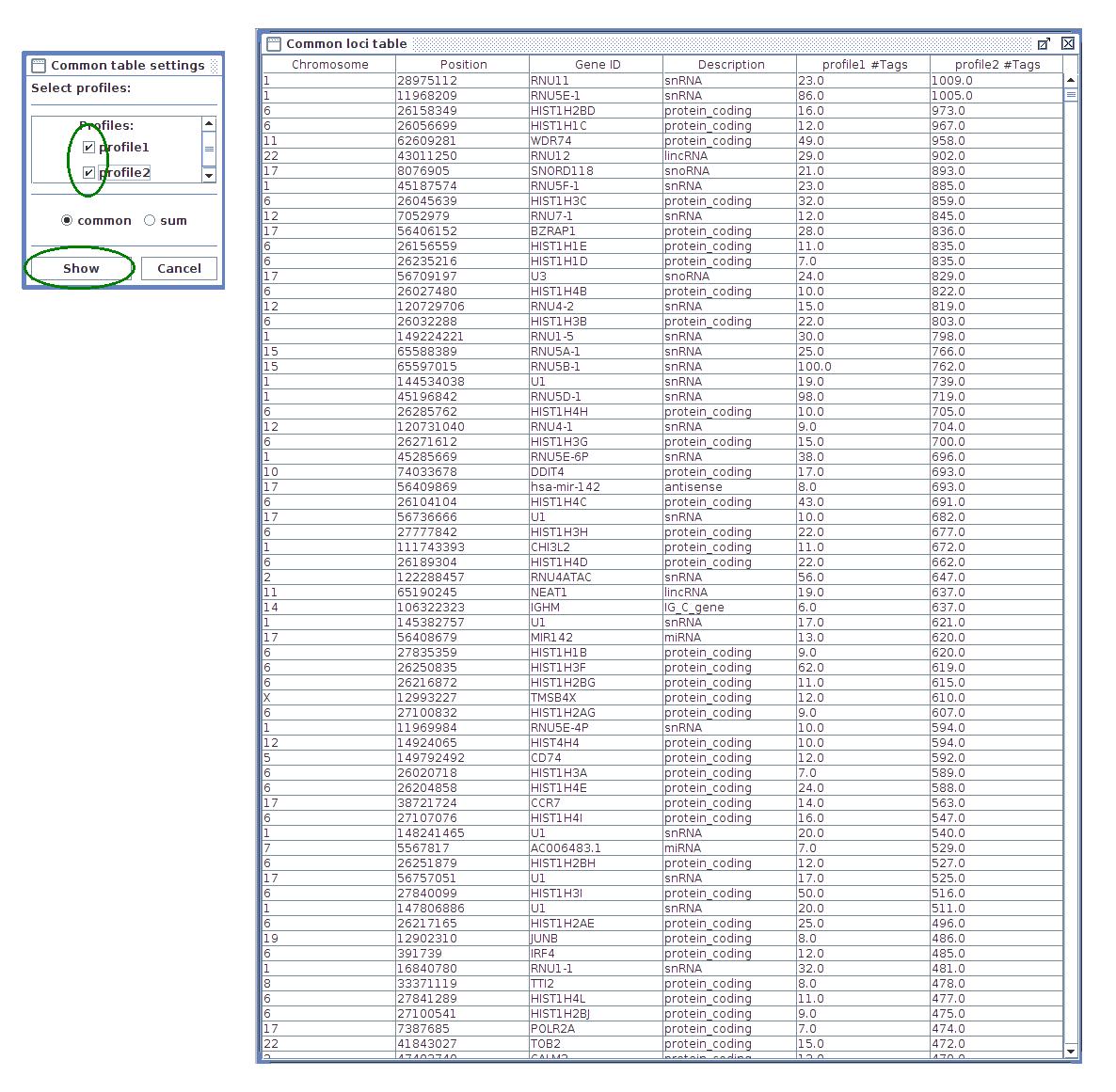Image resolution: width=1116 pixels, height=1092 pixels.
Task: Select the RNU11 gene row cell
Action: tap(595, 81)
